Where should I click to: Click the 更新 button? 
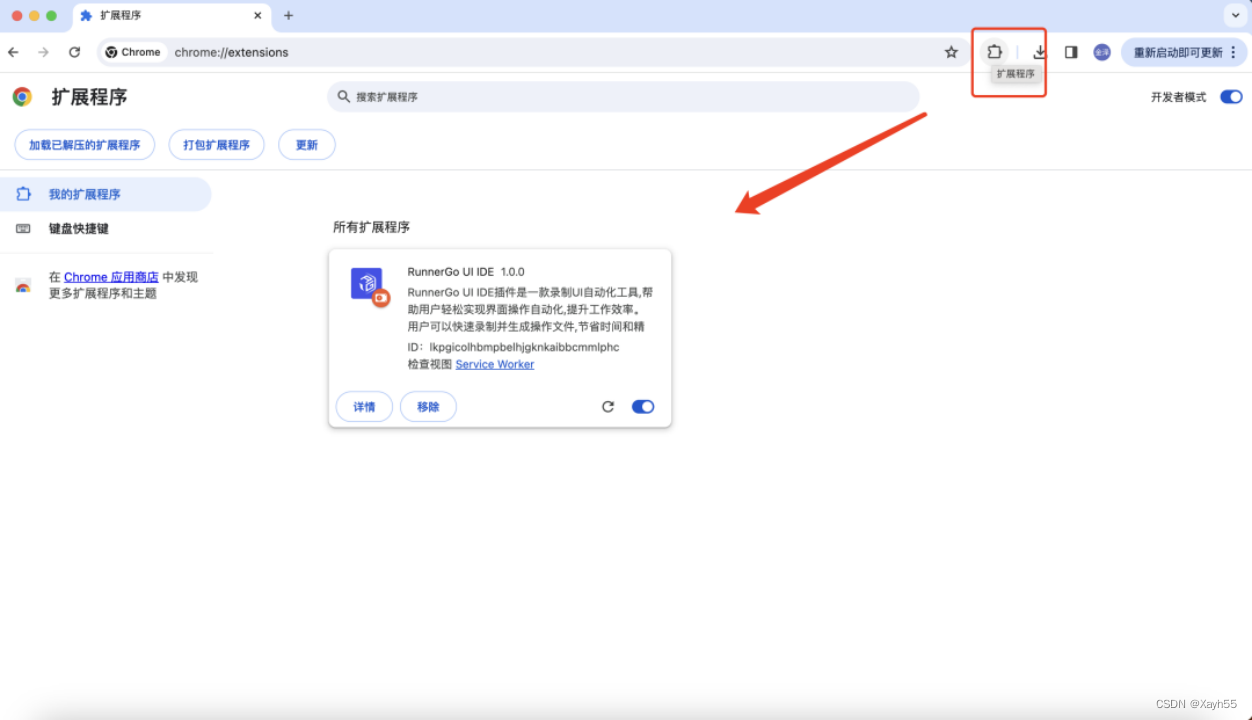[307, 145]
